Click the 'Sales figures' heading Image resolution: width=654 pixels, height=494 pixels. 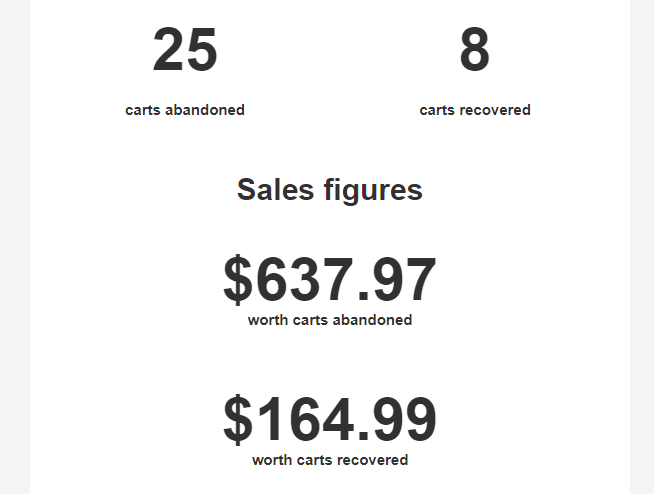pos(330,190)
